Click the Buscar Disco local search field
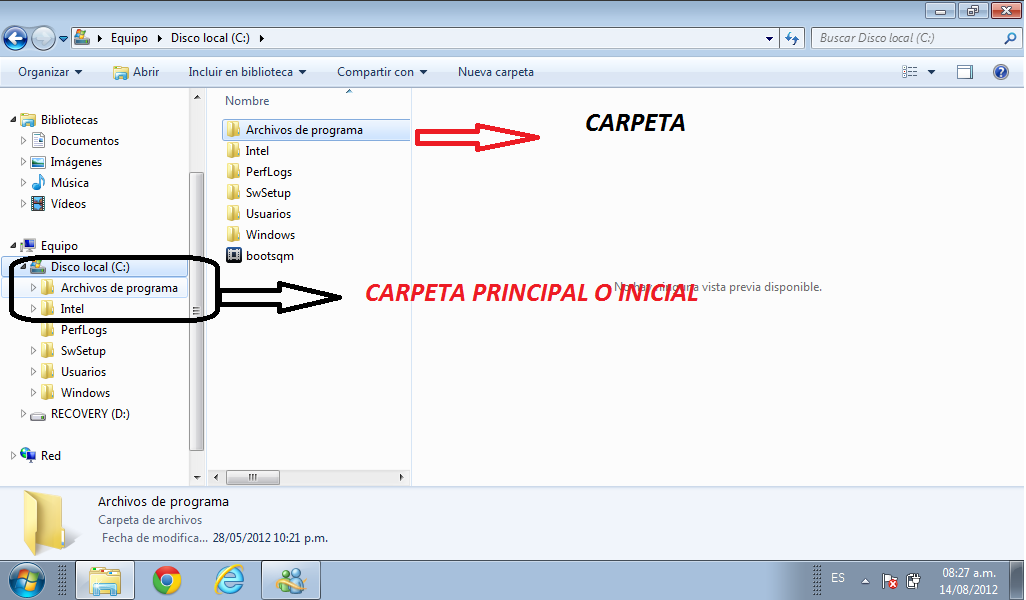The image size is (1026, 600). (x=905, y=38)
